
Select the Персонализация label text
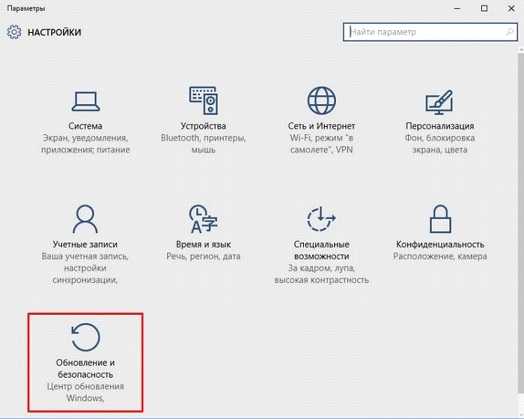tap(440, 126)
